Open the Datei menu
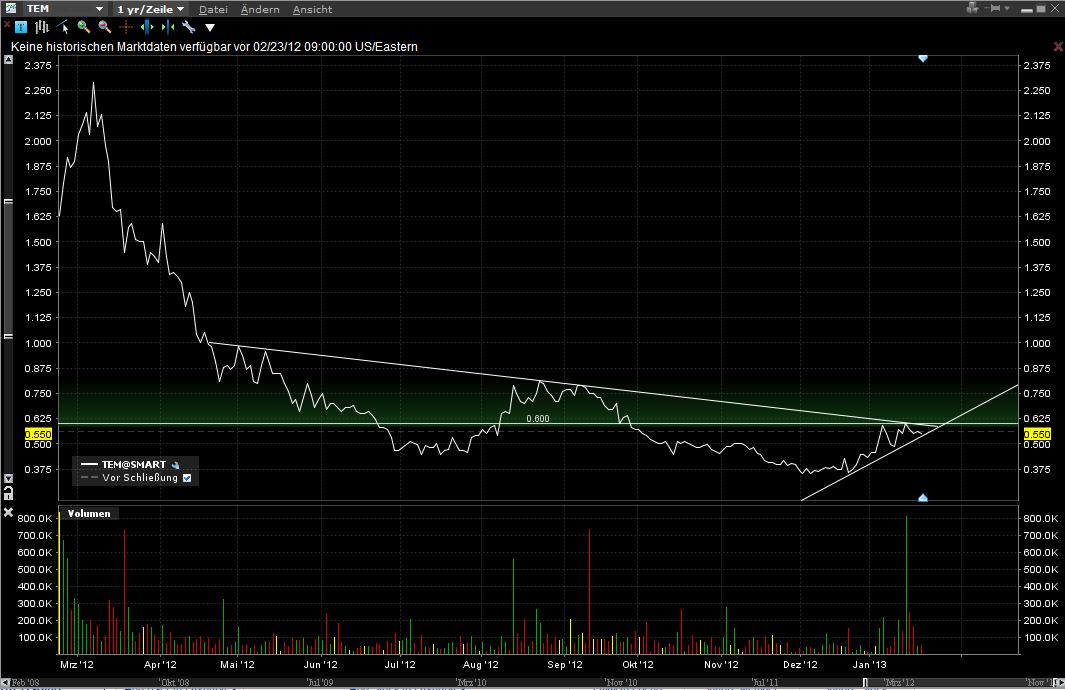 (x=213, y=9)
